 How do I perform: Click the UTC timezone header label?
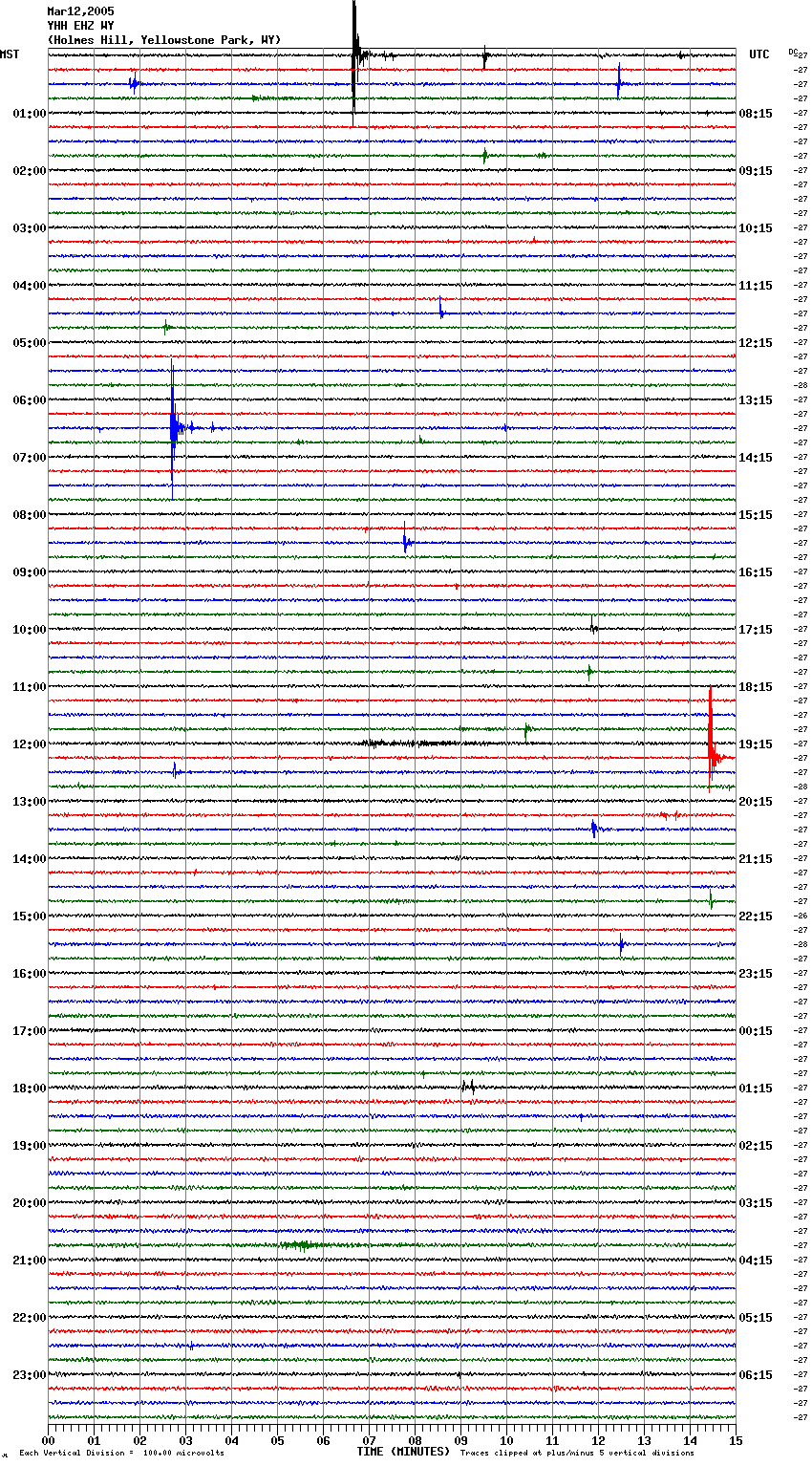point(759,54)
